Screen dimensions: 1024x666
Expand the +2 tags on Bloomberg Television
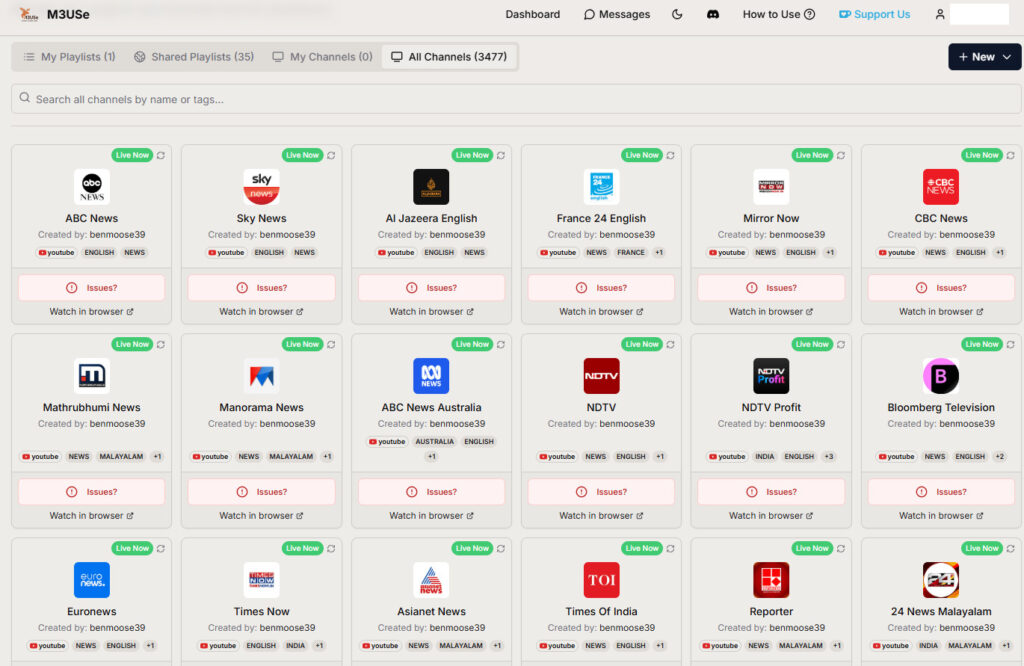coord(1000,456)
